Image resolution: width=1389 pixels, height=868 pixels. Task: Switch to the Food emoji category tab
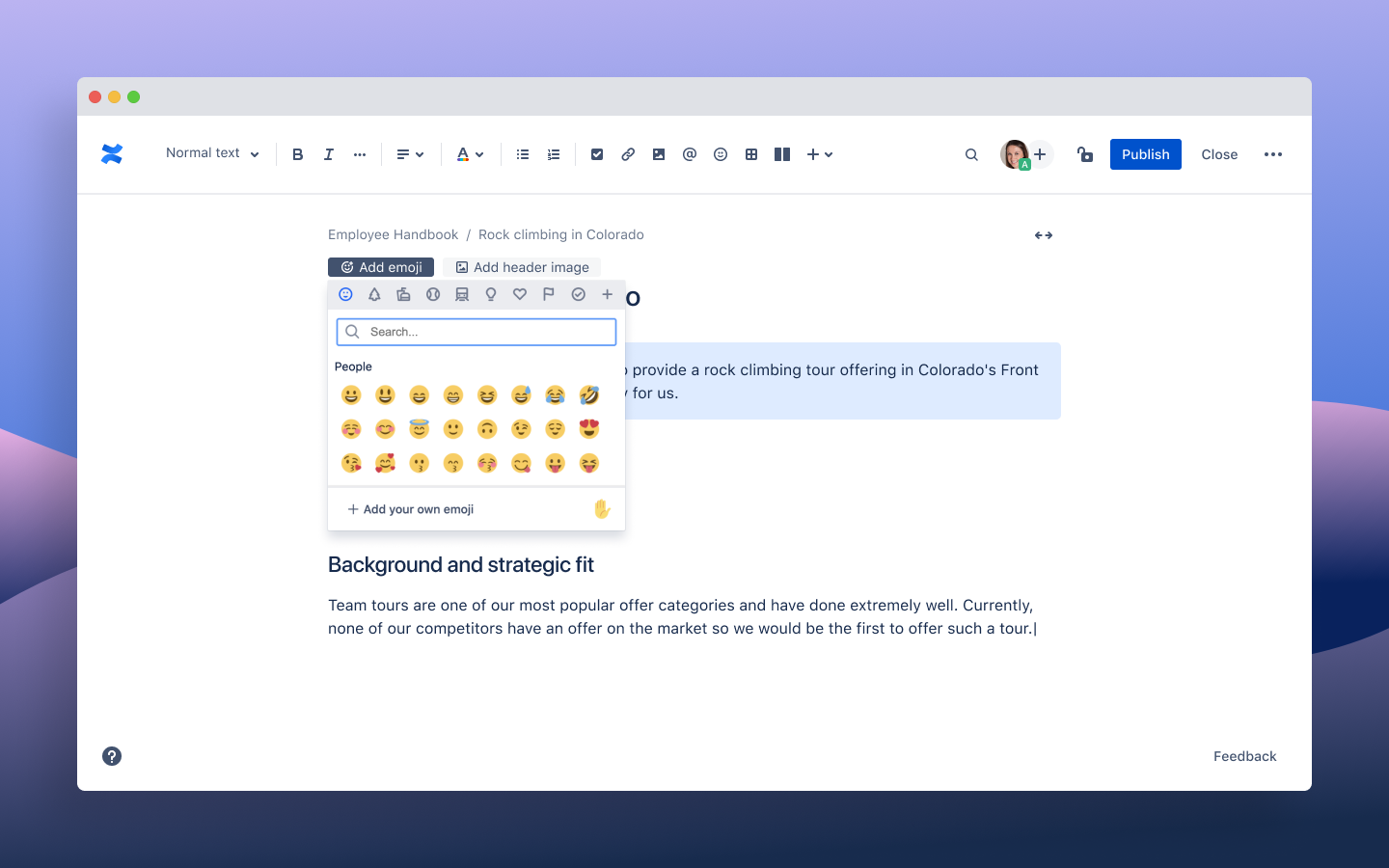pyautogui.click(x=403, y=294)
